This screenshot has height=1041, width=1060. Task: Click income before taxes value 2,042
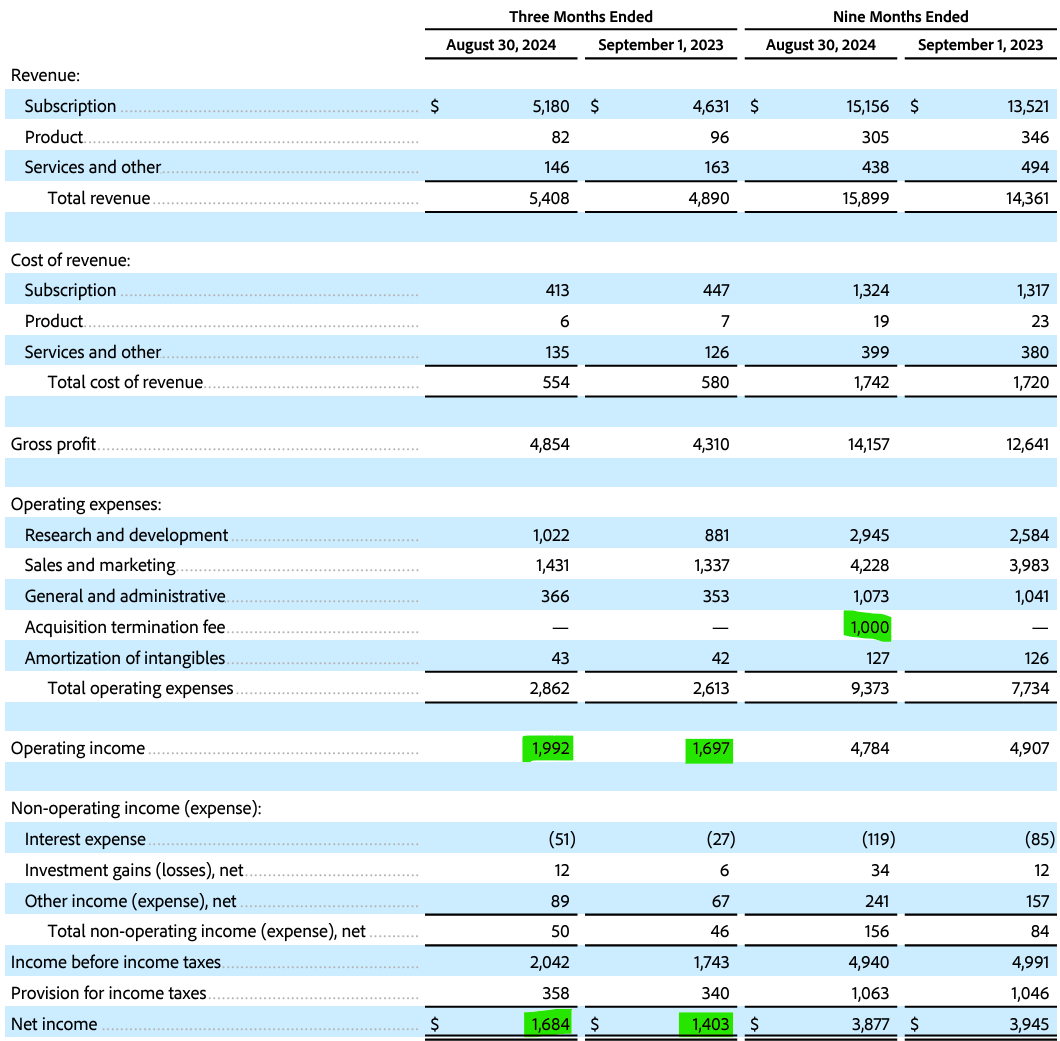click(550, 963)
